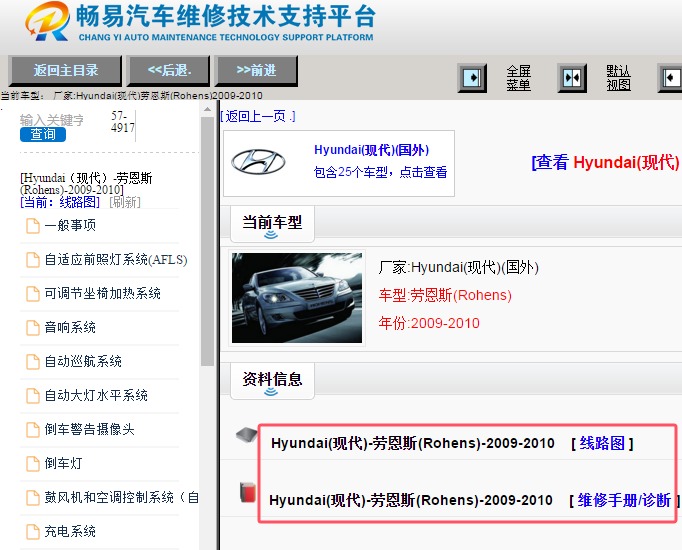682x550 pixels.
Task: Click the 当前：线路图 link
Action: pos(60,202)
